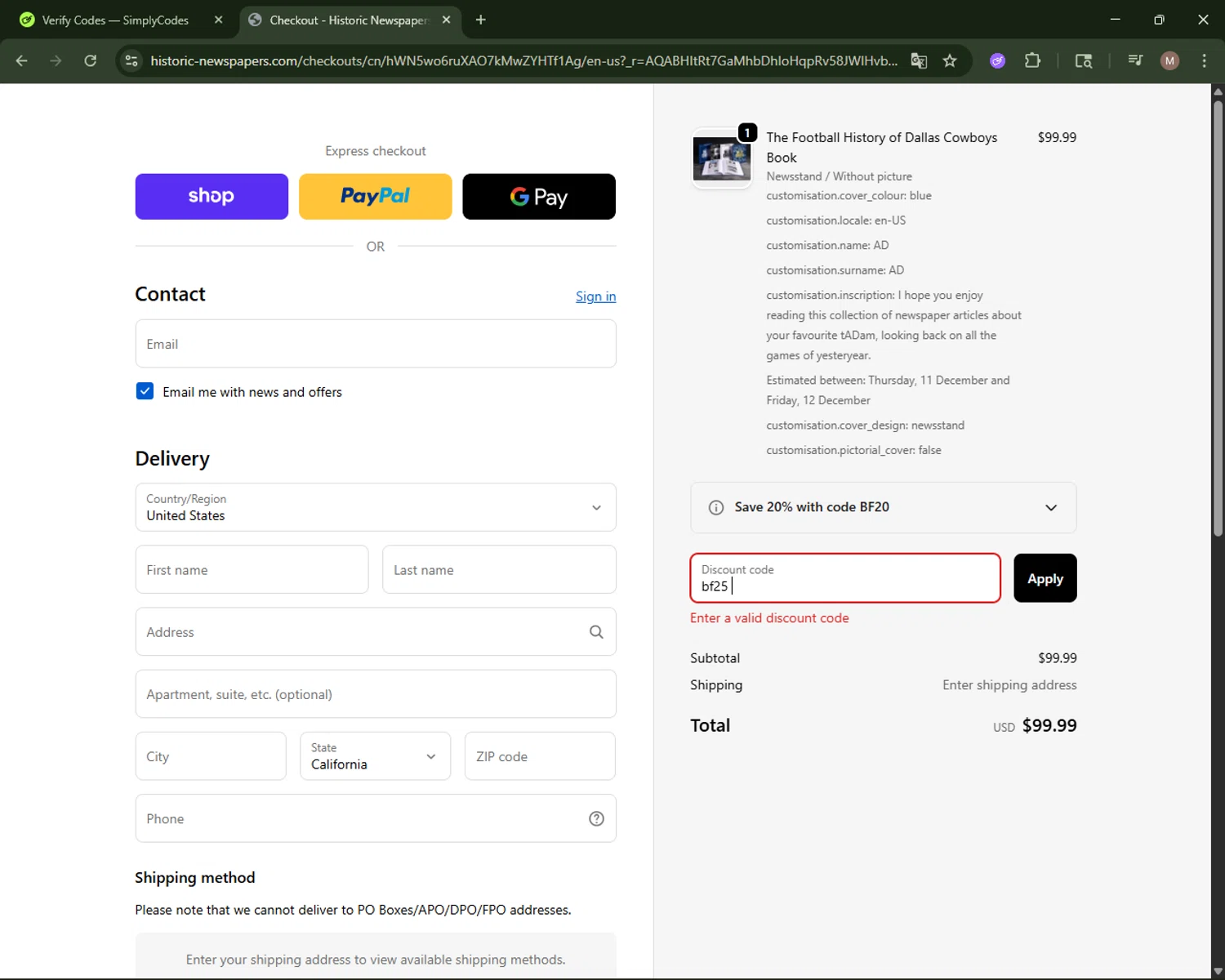View site information icon in address bar

[x=131, y=60]
